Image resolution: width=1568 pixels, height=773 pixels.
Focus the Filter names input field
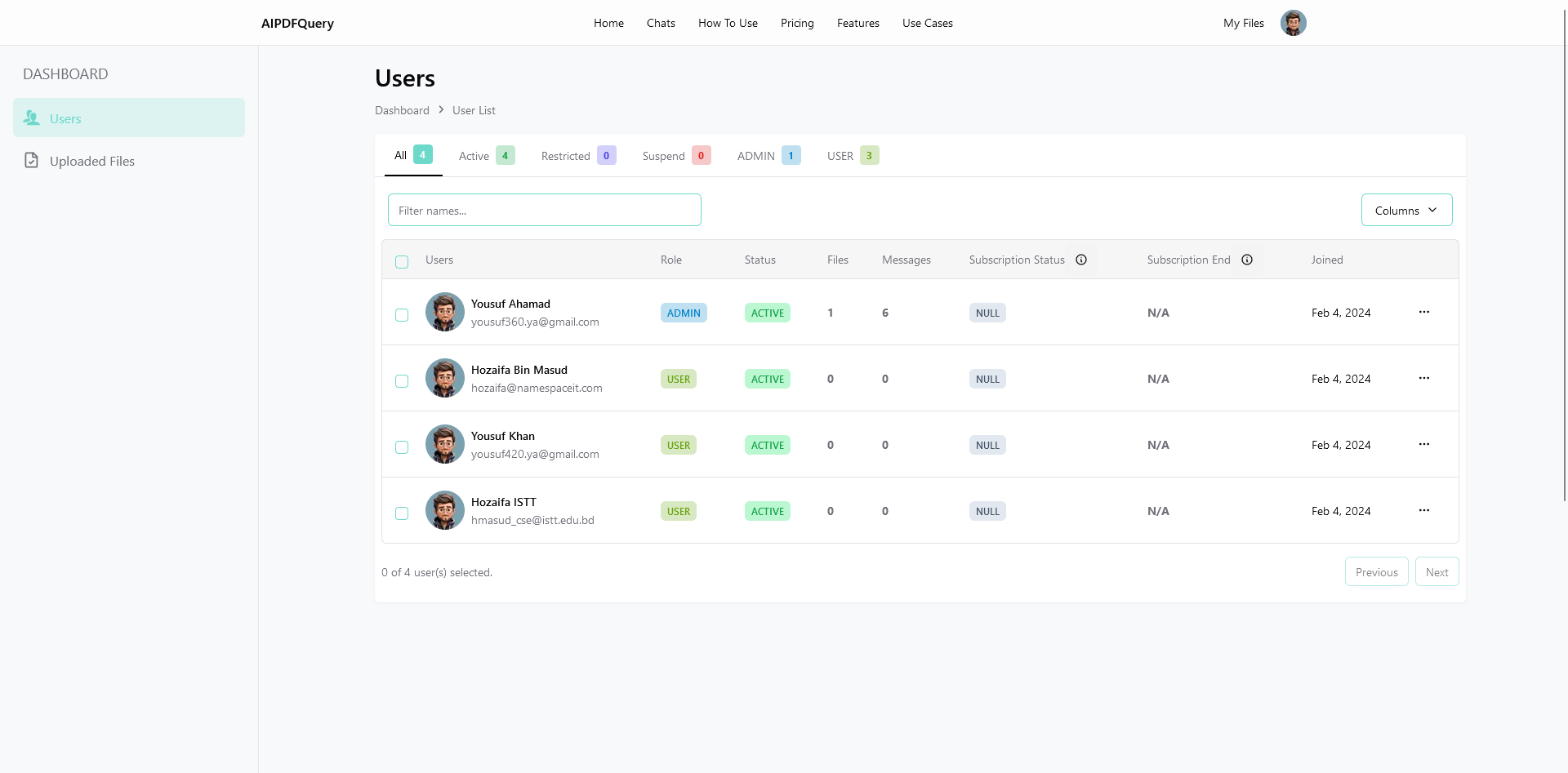(545, 210)
